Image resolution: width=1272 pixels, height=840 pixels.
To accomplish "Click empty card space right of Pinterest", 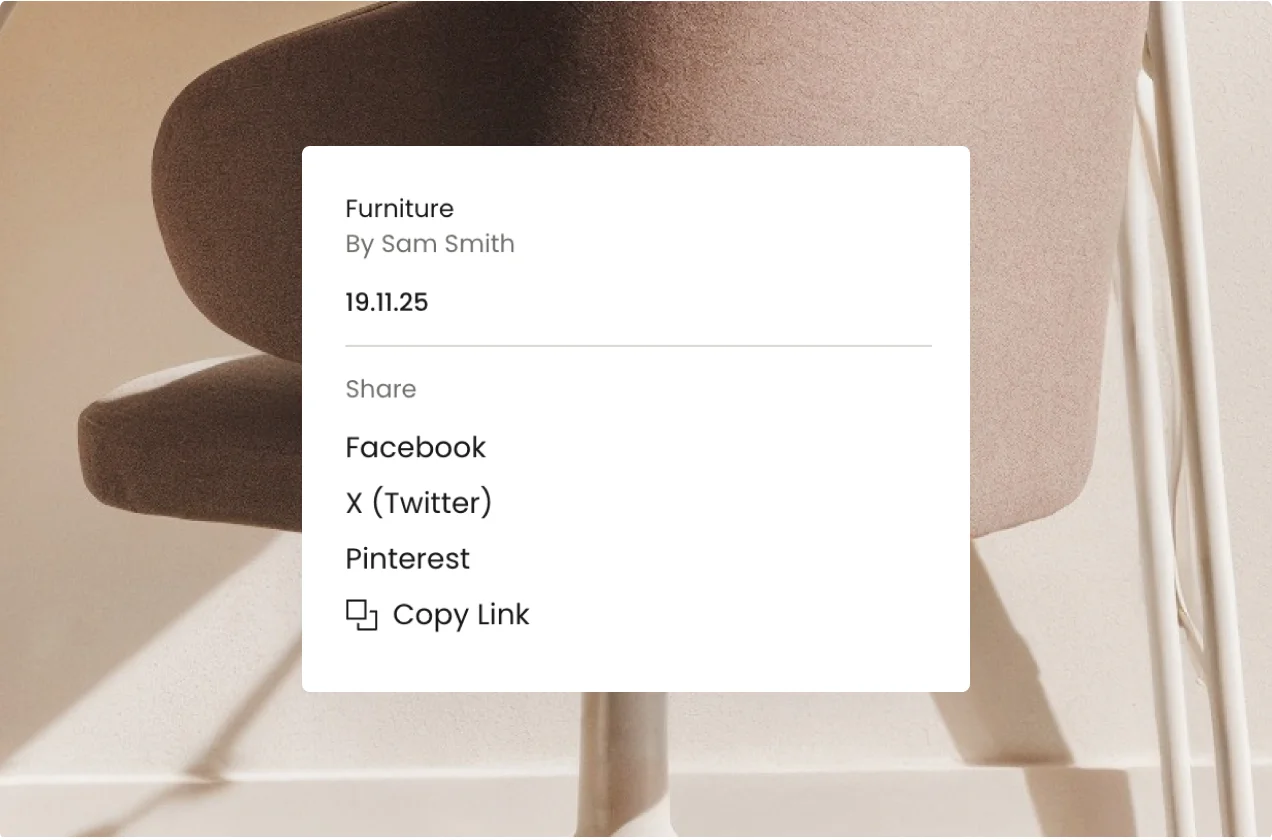I will pos(720,559).
